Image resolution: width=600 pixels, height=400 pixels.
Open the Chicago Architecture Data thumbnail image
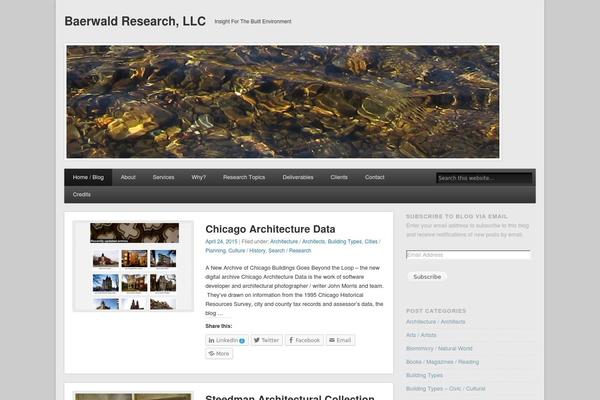tap(133, 266)
